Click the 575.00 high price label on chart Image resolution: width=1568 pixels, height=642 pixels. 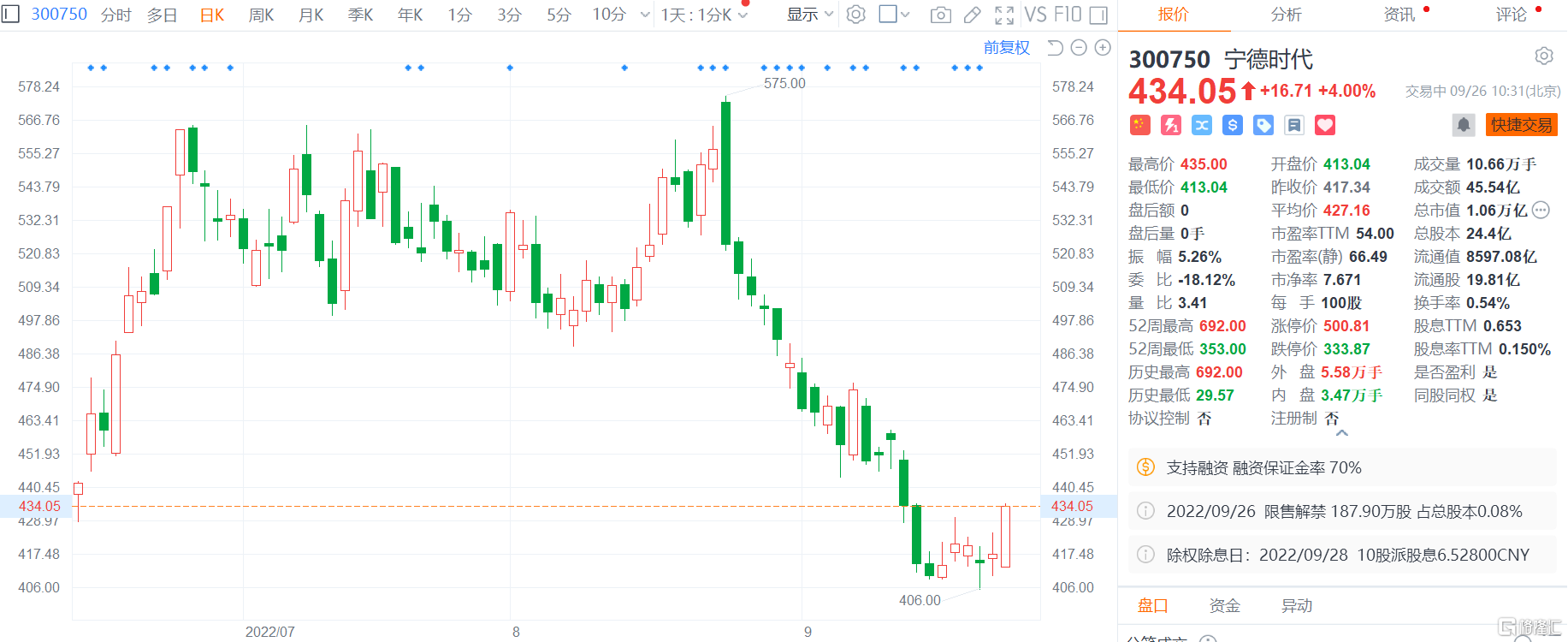click(x=784, y=83)
